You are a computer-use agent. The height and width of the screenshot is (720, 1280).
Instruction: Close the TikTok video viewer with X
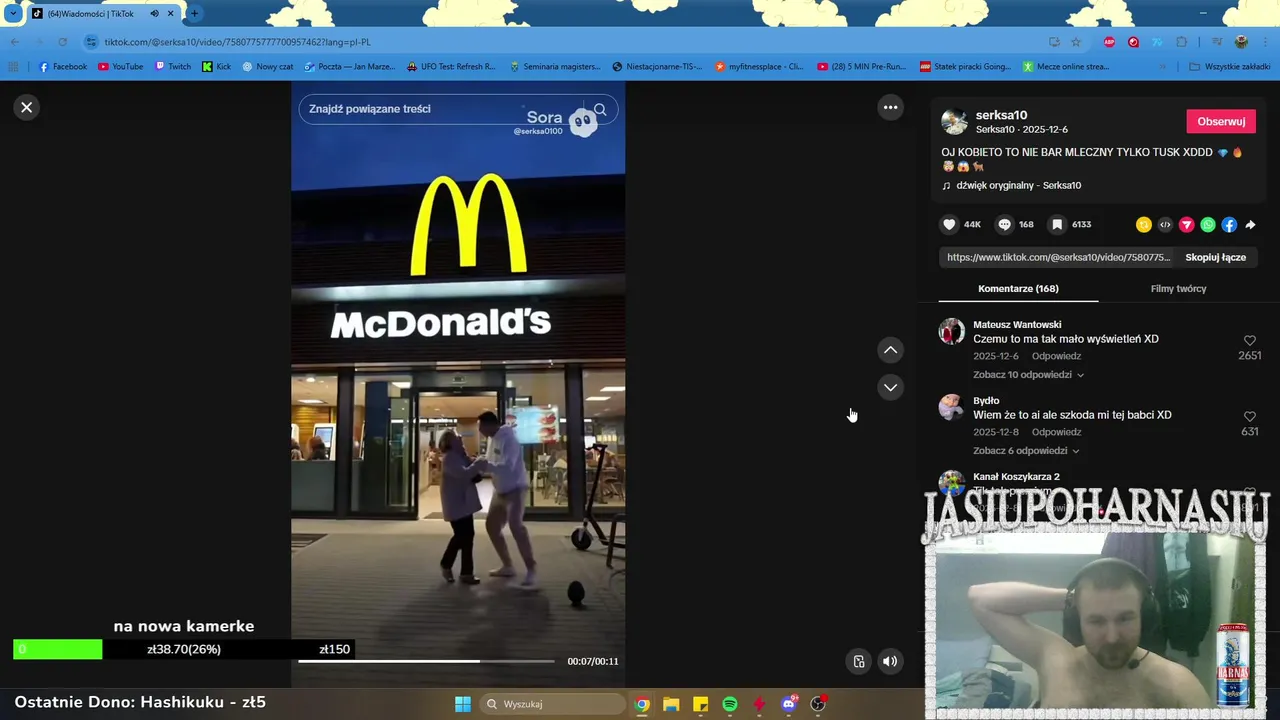click(27, 107)
